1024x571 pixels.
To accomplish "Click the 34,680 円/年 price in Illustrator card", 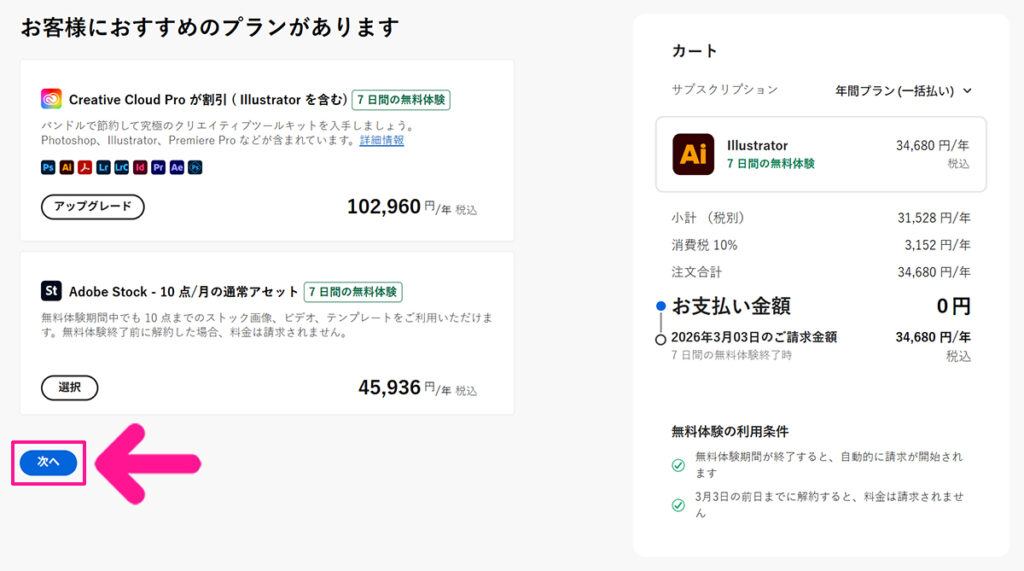I will (x=933, y=146).
